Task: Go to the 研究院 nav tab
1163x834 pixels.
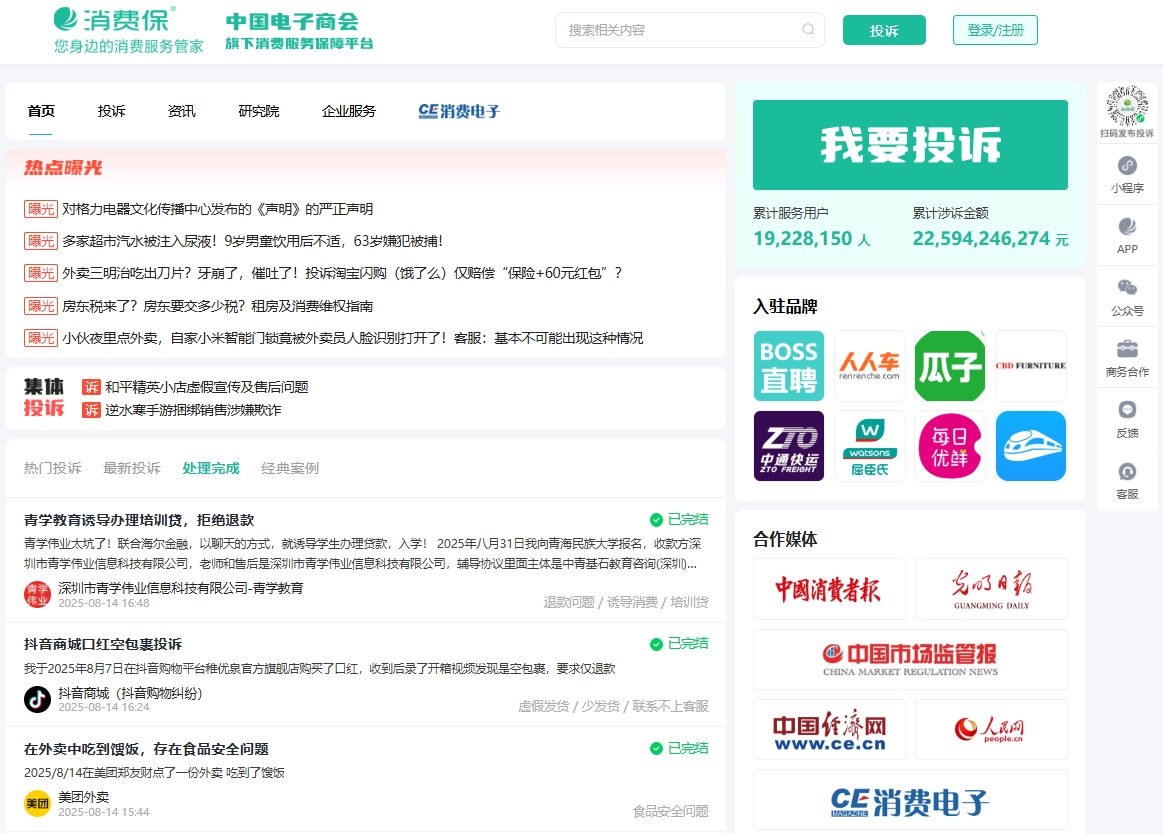Action: point(259,111)
